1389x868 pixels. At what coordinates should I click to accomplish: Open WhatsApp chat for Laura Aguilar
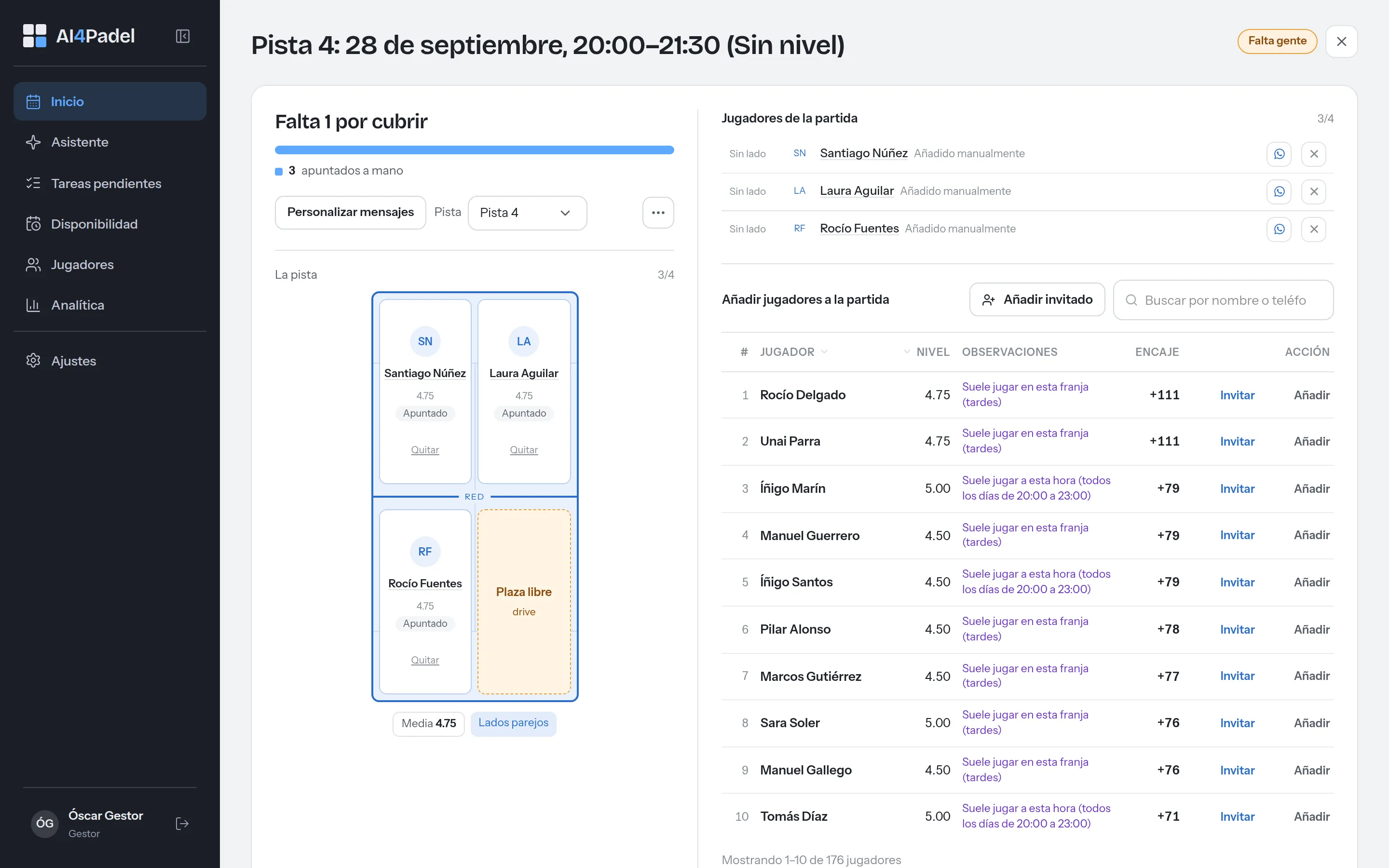pyautogui.click(x=1279, y=191)
